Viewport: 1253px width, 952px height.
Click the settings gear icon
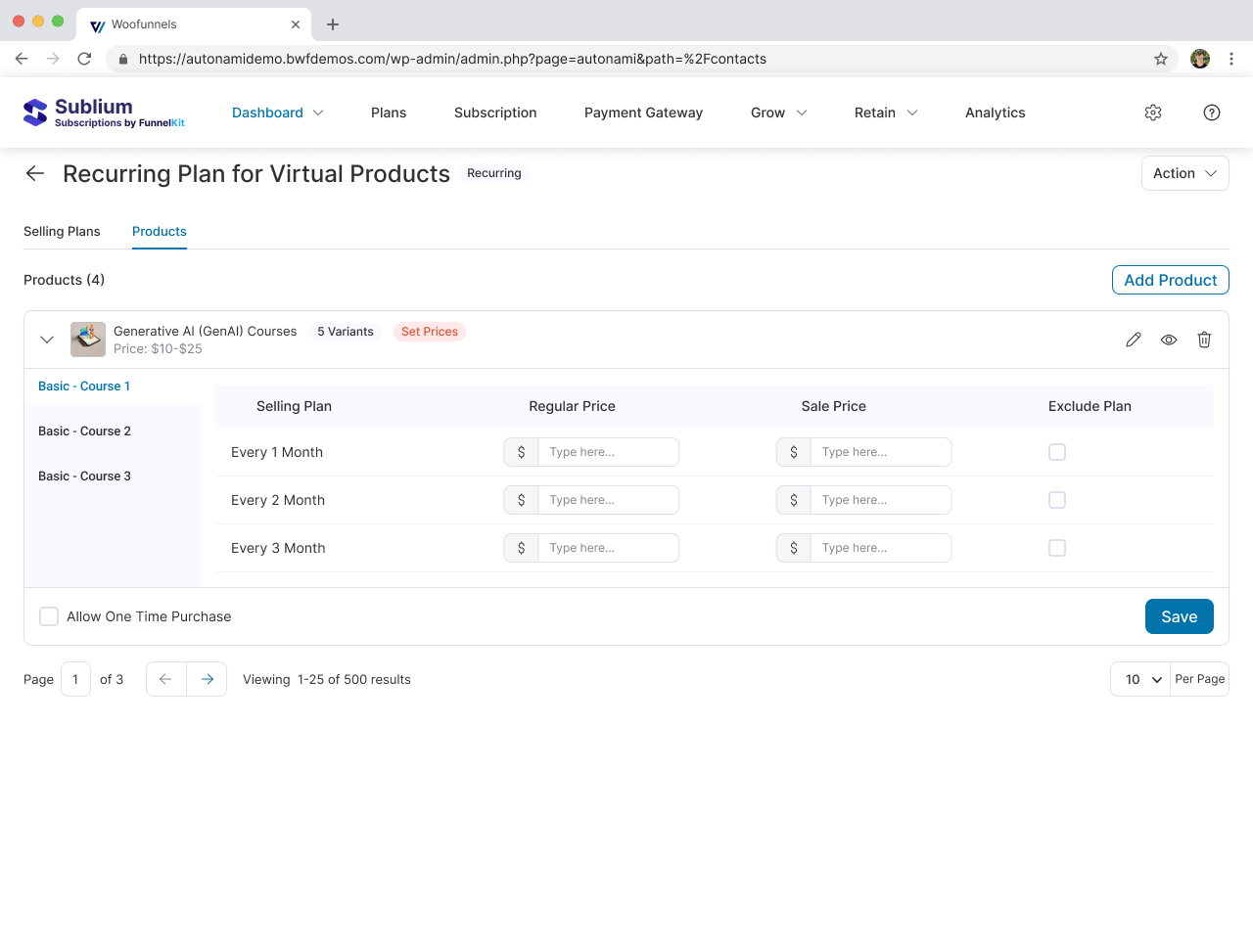pyautogui.click(x=1153, y=113)
